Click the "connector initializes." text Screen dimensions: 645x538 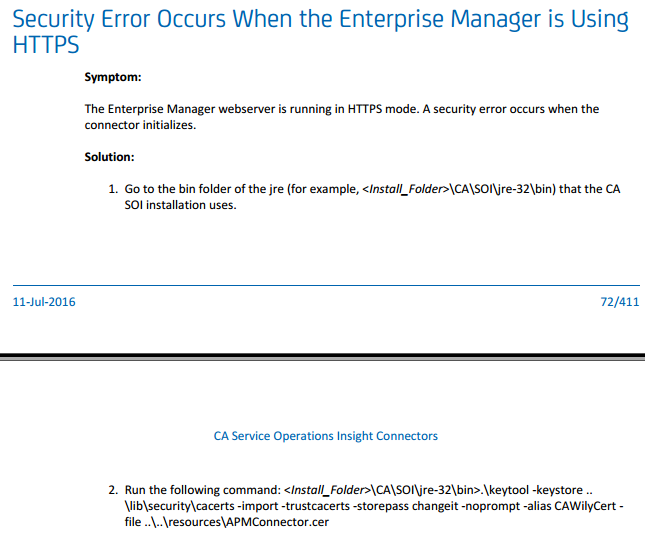coord(140,125)
